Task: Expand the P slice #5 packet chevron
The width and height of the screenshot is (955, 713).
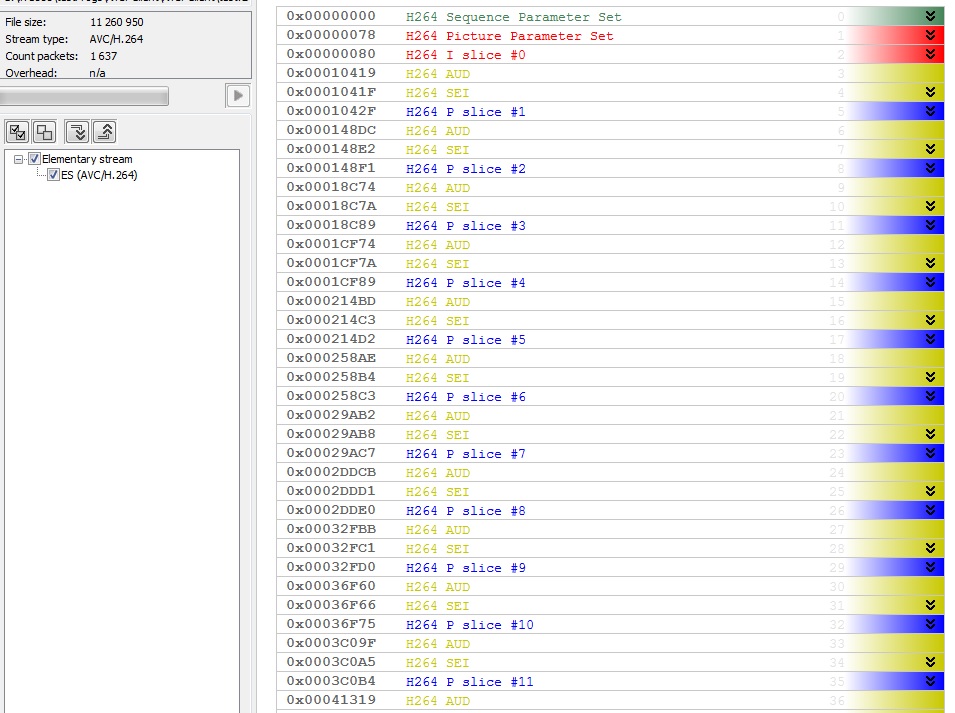Action: click(930, 339)
